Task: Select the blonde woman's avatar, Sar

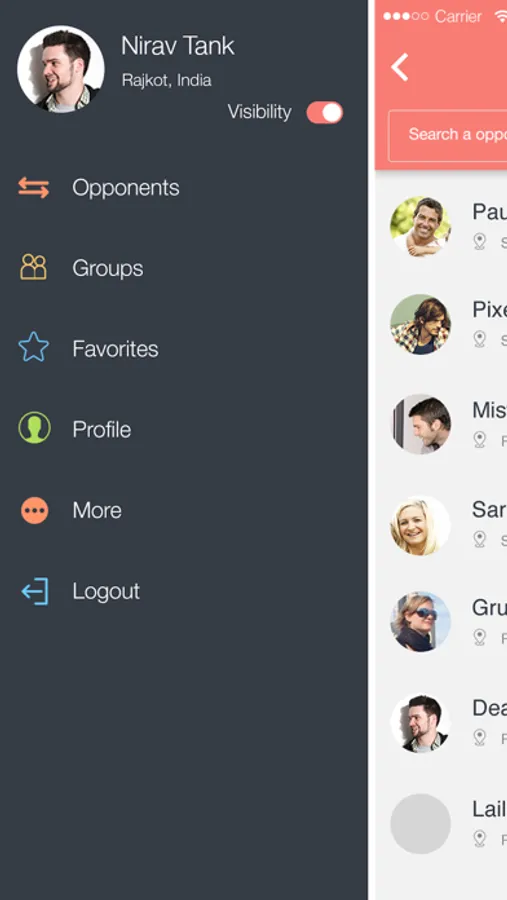Action: pyautogui.click(x=420, y=526)
